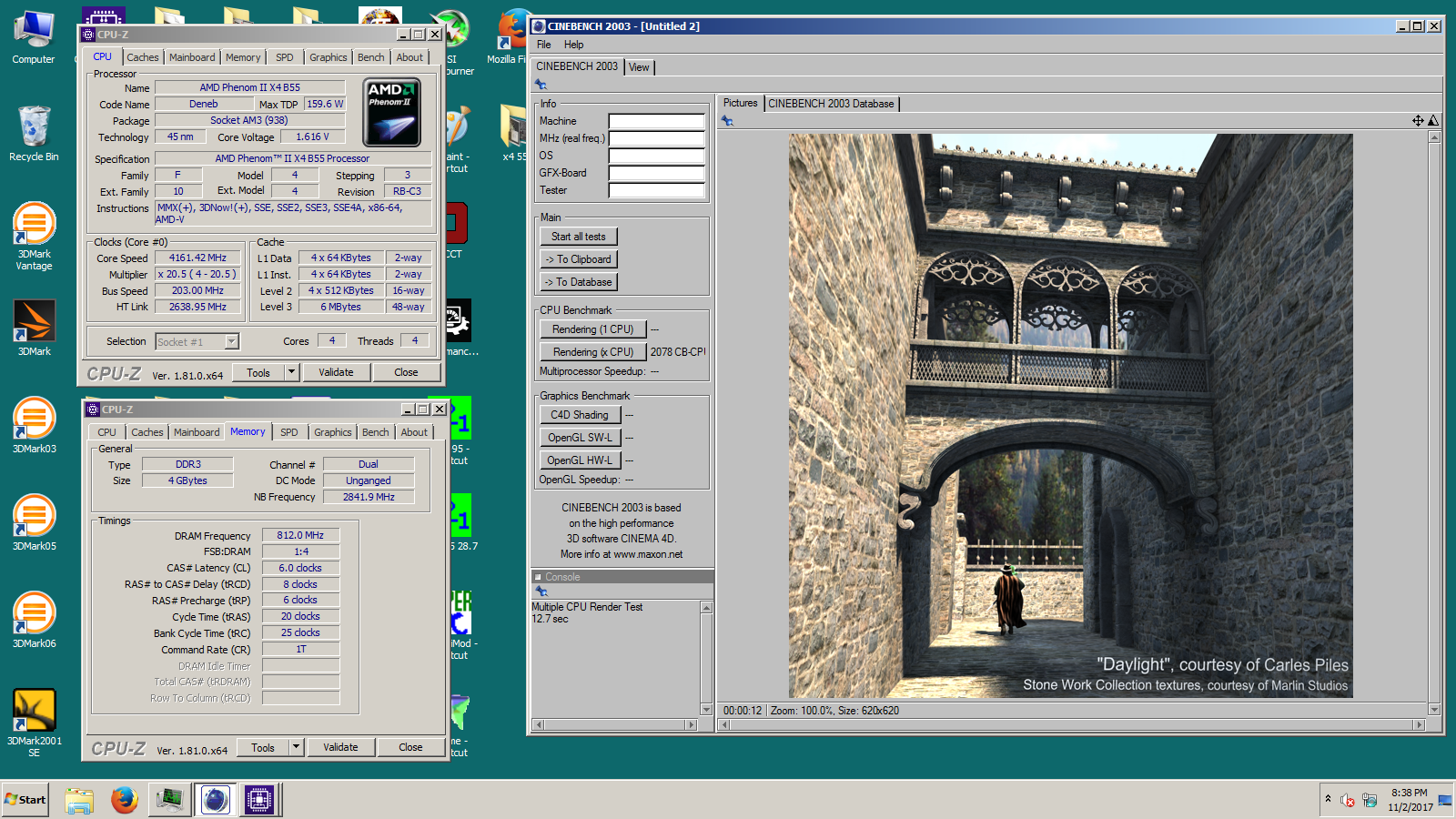This screenshot has width=1456, height=819.
Task: Launch the 3DMark06 shortcut
Action: pyautogui.click(x=34, y=620)
